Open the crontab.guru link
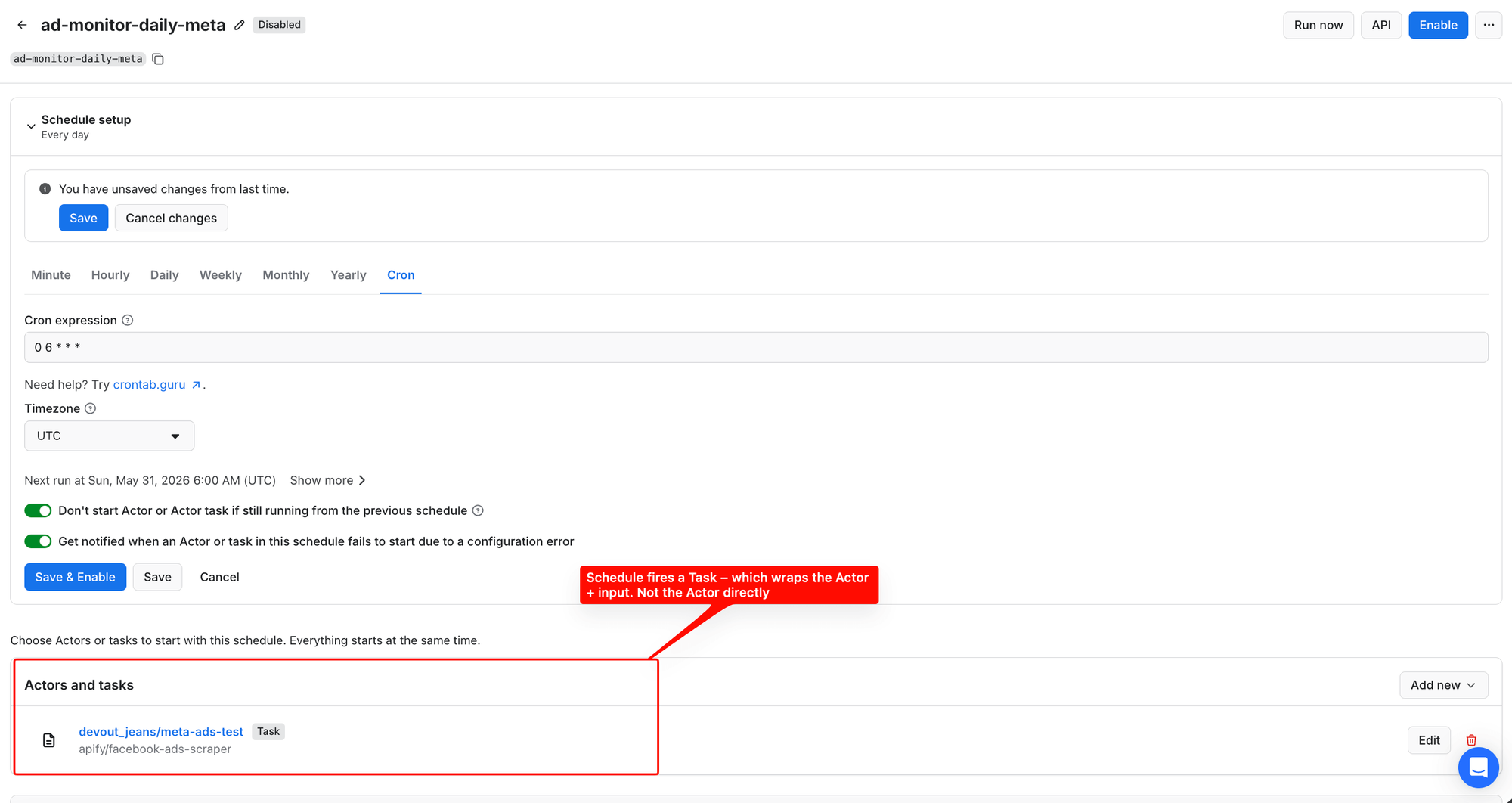Image resolution: width=1512 pixels, height=803 pixels. (x=156, y=384)
